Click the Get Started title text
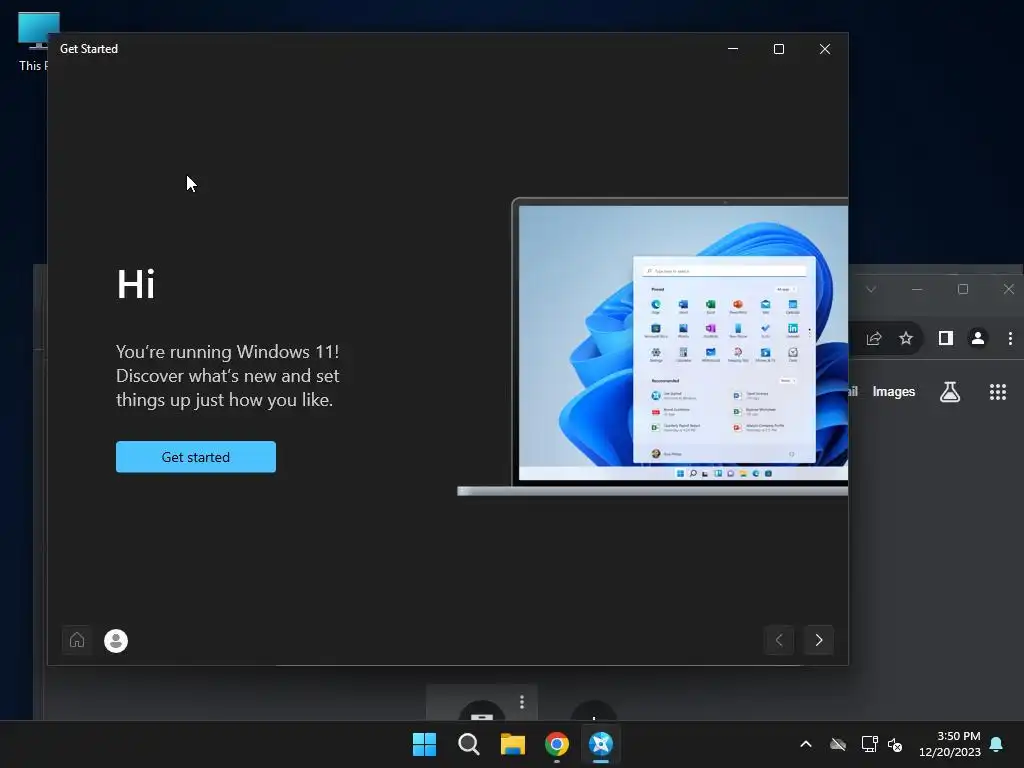This screenshot has width=1024, height=768. tap(89, 49)
